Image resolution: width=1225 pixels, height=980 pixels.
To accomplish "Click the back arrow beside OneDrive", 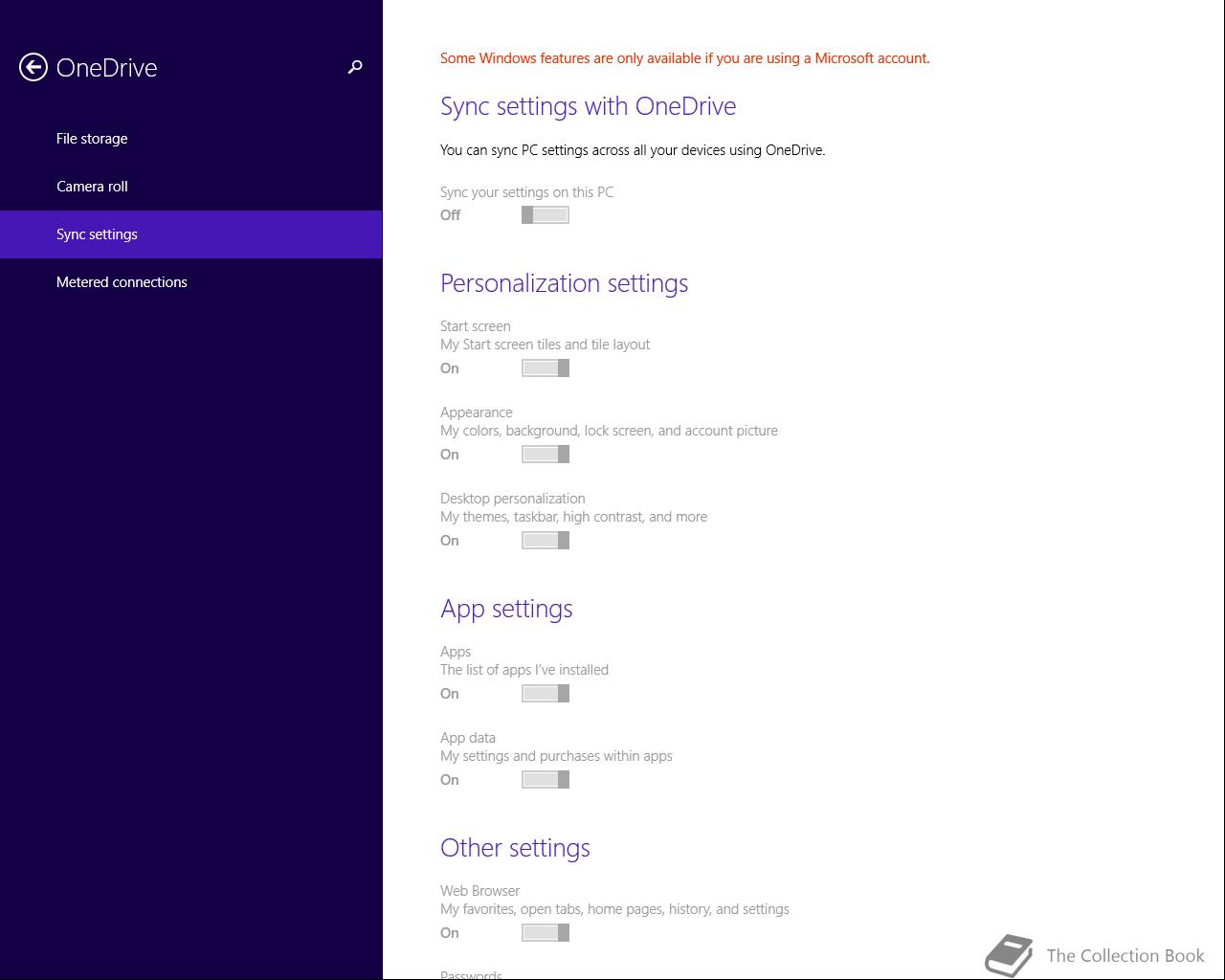I will (33, 67).
